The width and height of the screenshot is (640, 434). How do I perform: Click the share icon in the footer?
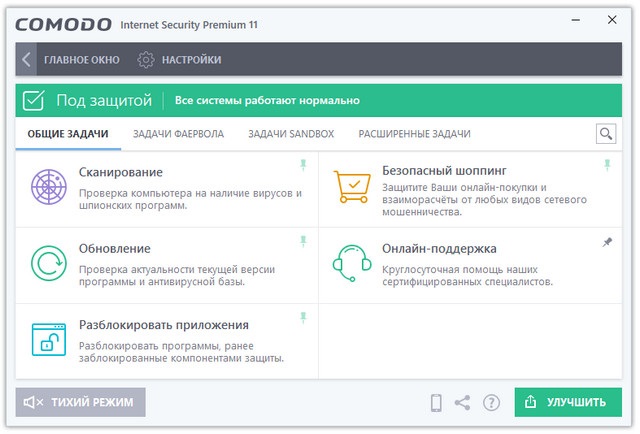pyautogui.click(x=463, y=402)
